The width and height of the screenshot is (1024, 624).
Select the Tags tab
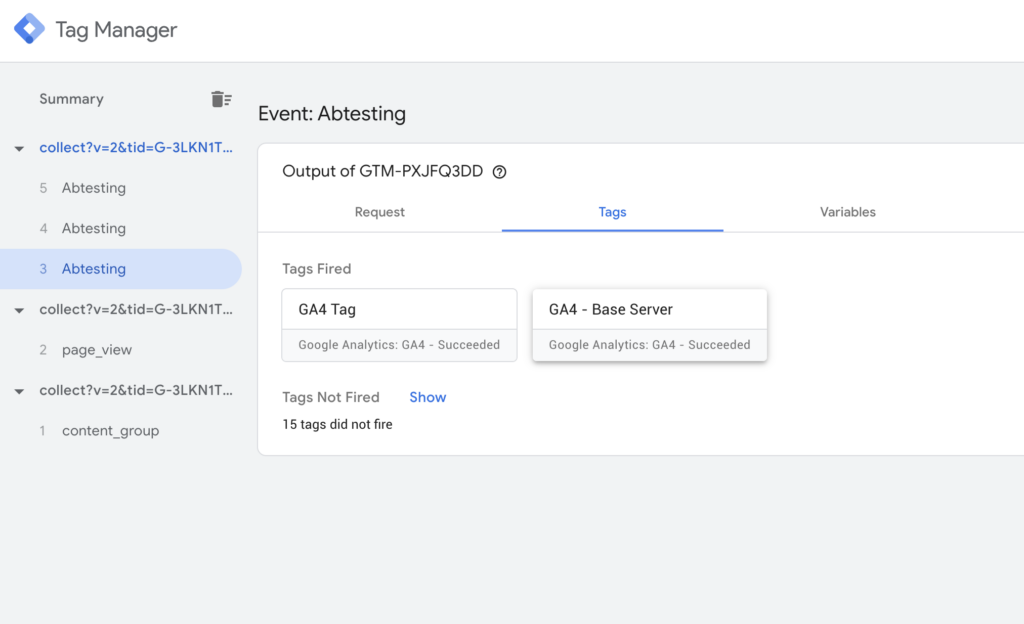(613, 212)
